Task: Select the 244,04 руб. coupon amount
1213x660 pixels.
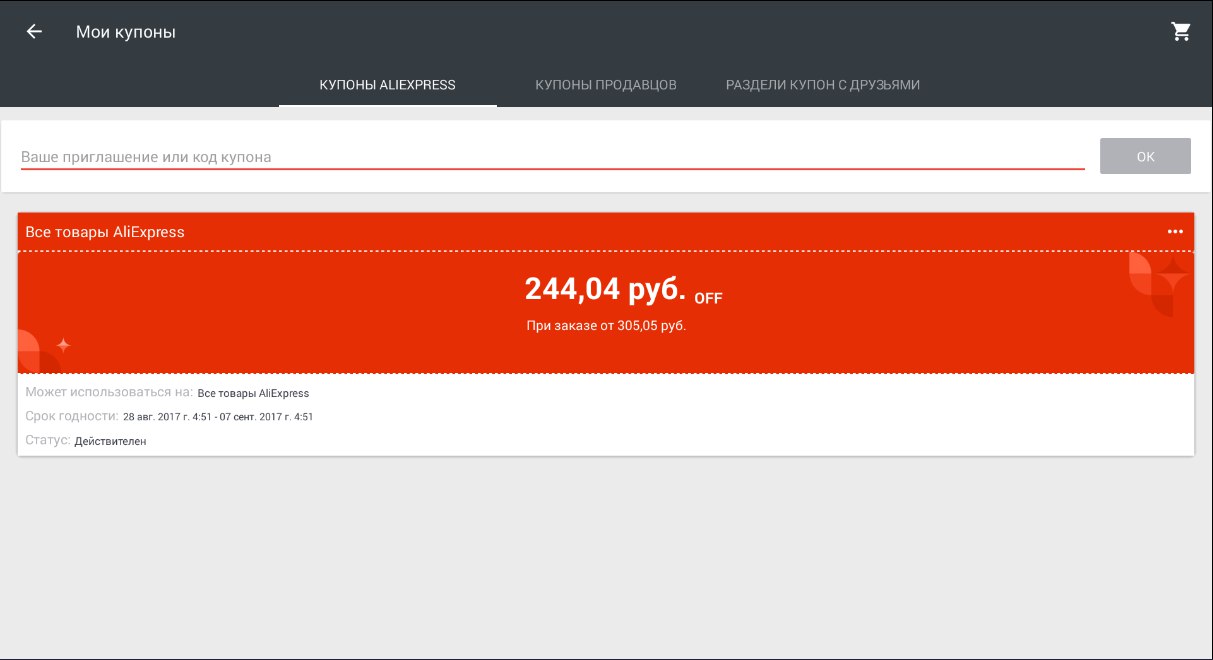Action: point(605,289)
